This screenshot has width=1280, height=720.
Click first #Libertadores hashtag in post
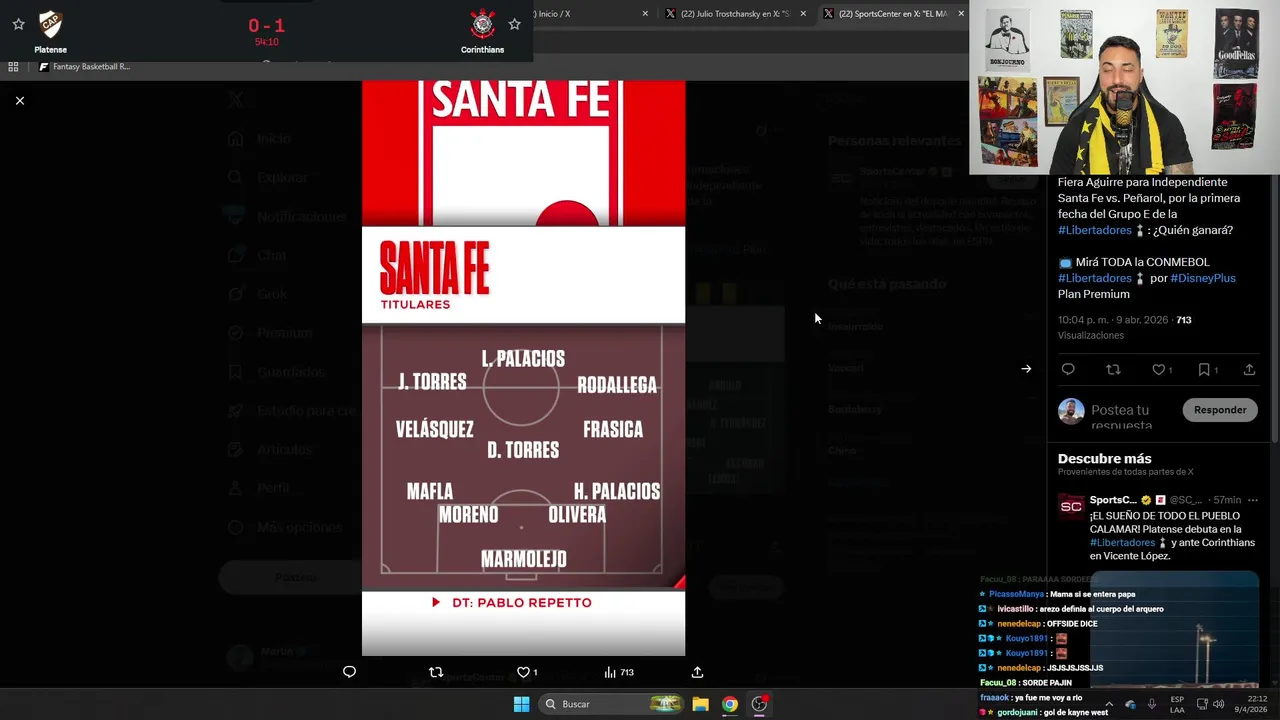click(x=1095, y=230)
